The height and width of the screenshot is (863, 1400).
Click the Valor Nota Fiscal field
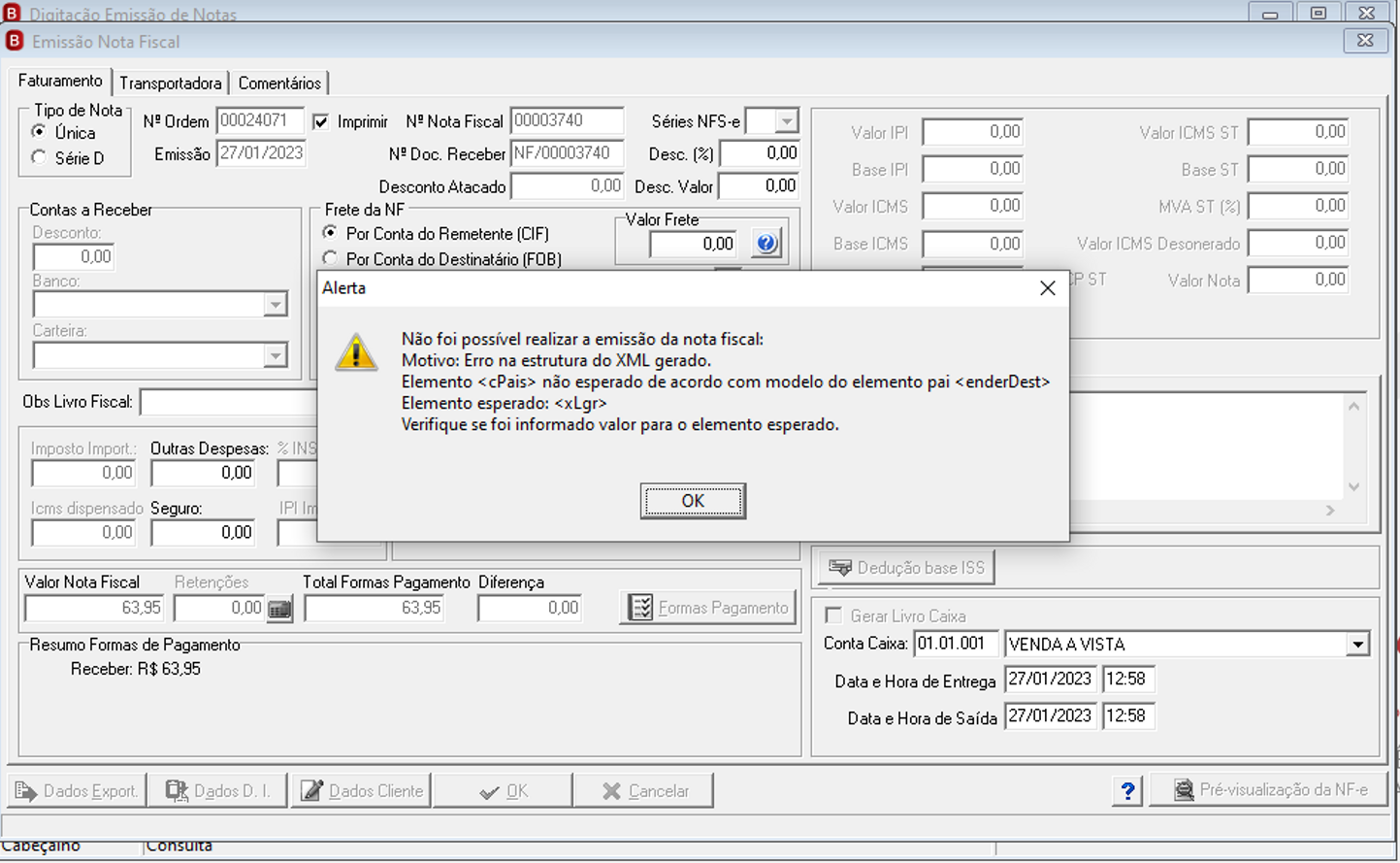click(x=95, y=609)
